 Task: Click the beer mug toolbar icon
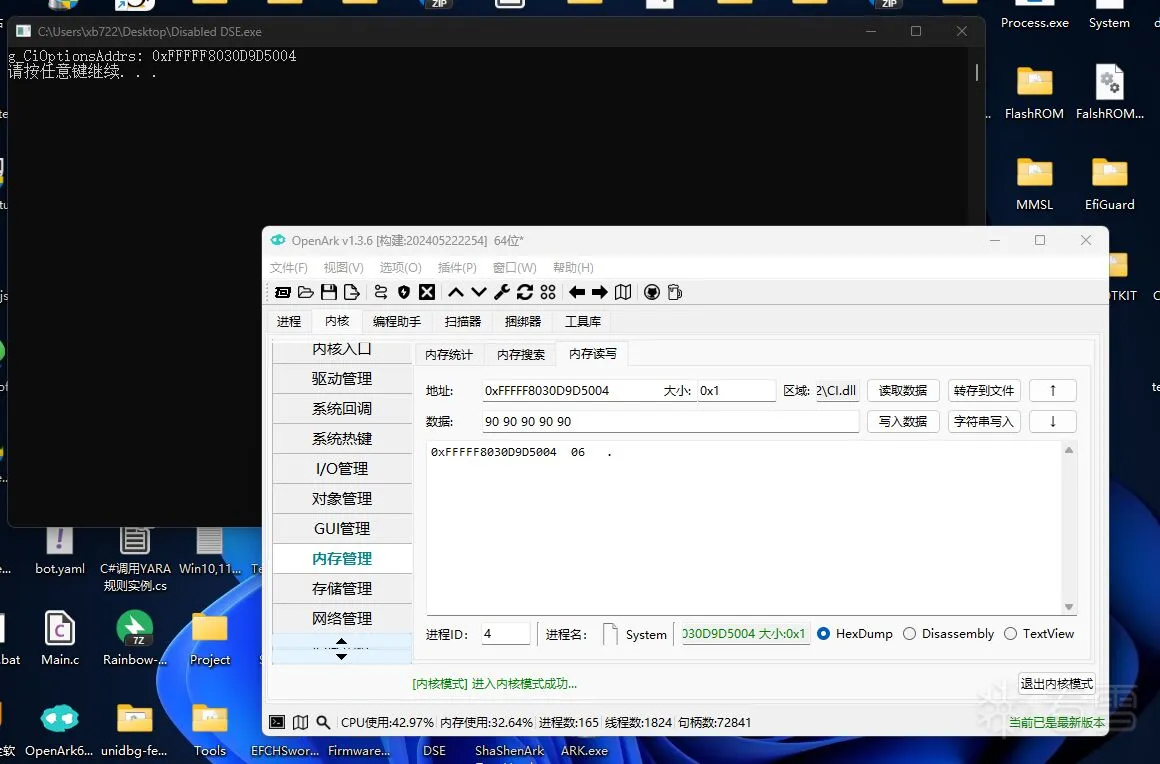pos(675,292)
